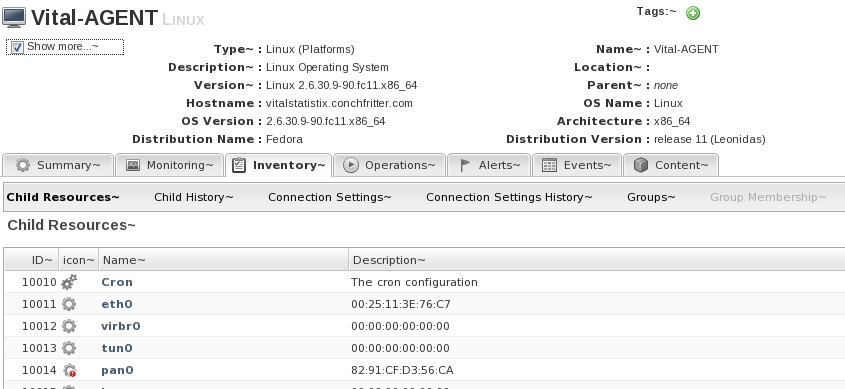Viewport: 845px width, 389px height.
Task: Click the graph icon on Monitoring tab
Action: point(133,165)
